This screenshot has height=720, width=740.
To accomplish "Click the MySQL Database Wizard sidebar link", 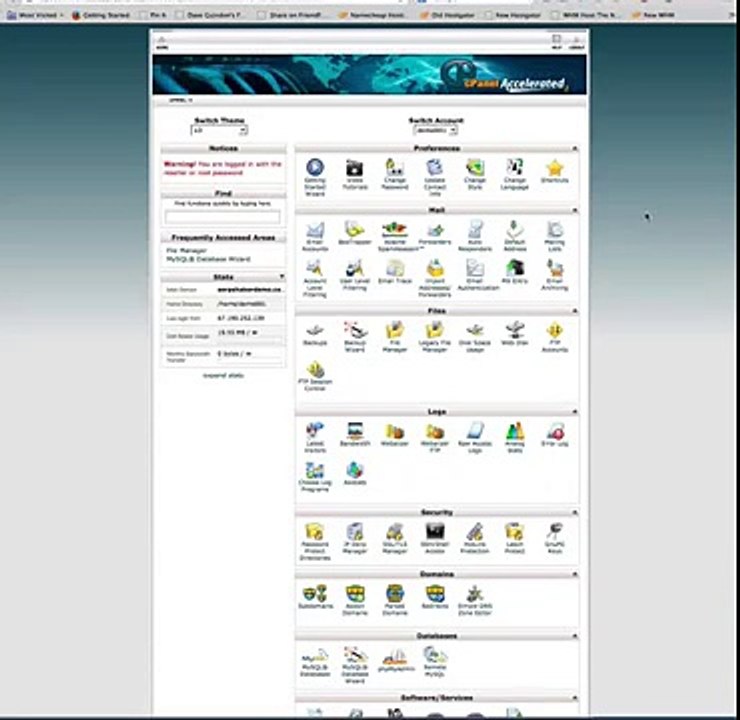I will (x=208, y=259).
